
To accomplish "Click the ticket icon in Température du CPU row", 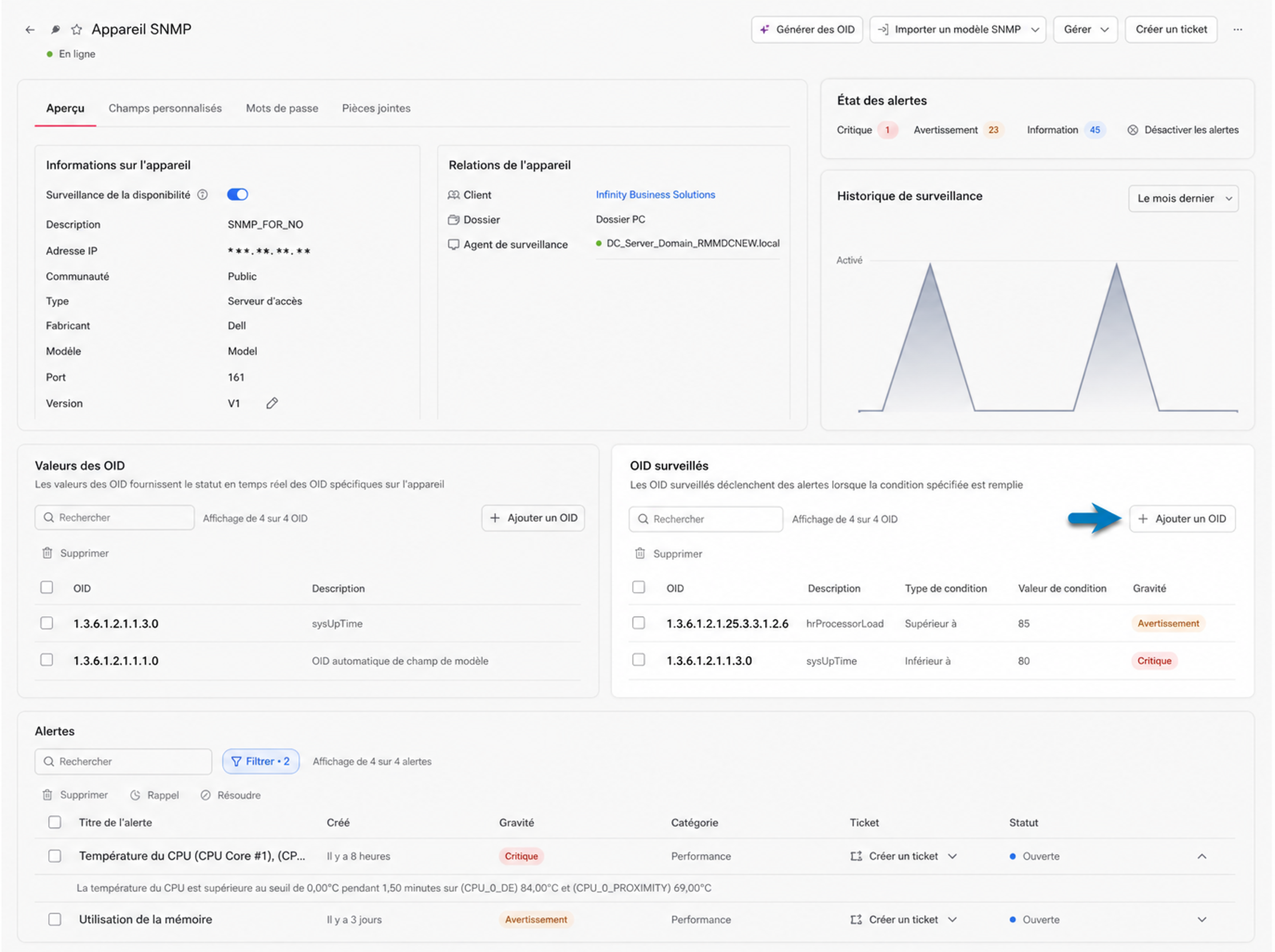I will (856, 856).
